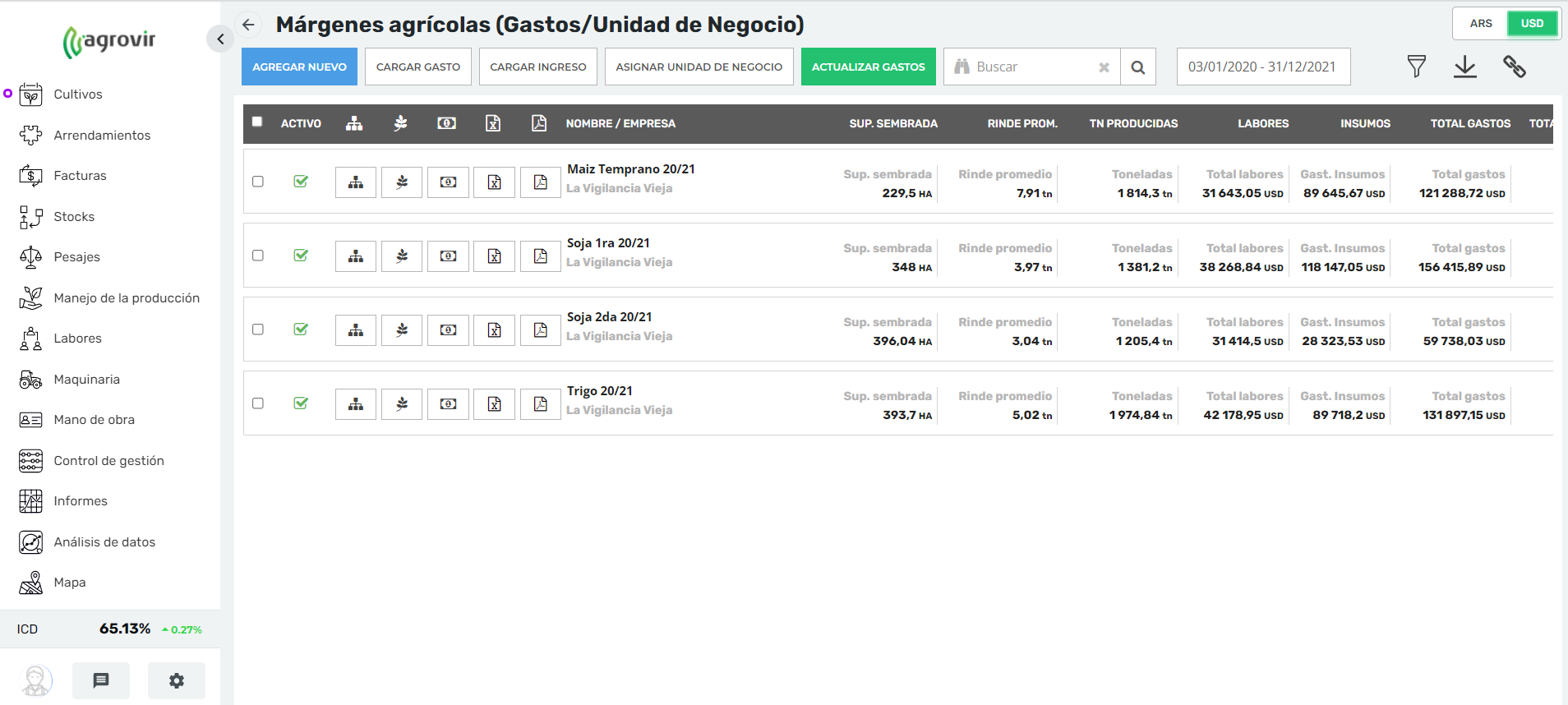Export Trigo 20/21 to PDF
The width and height of the screenshot is (1568, 705).
coord(541,404)
